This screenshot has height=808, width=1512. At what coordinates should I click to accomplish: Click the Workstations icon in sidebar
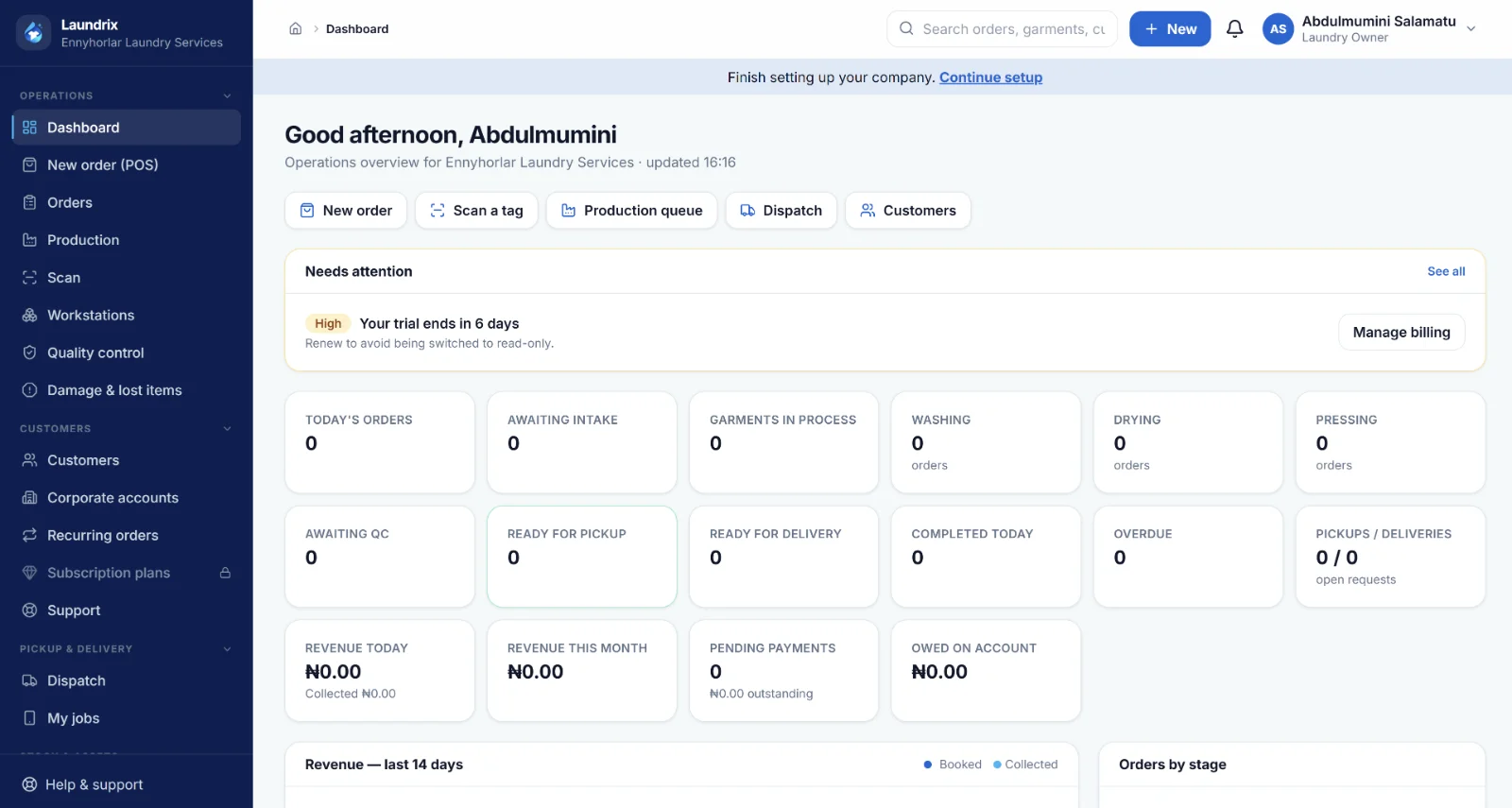pos(29,315)
